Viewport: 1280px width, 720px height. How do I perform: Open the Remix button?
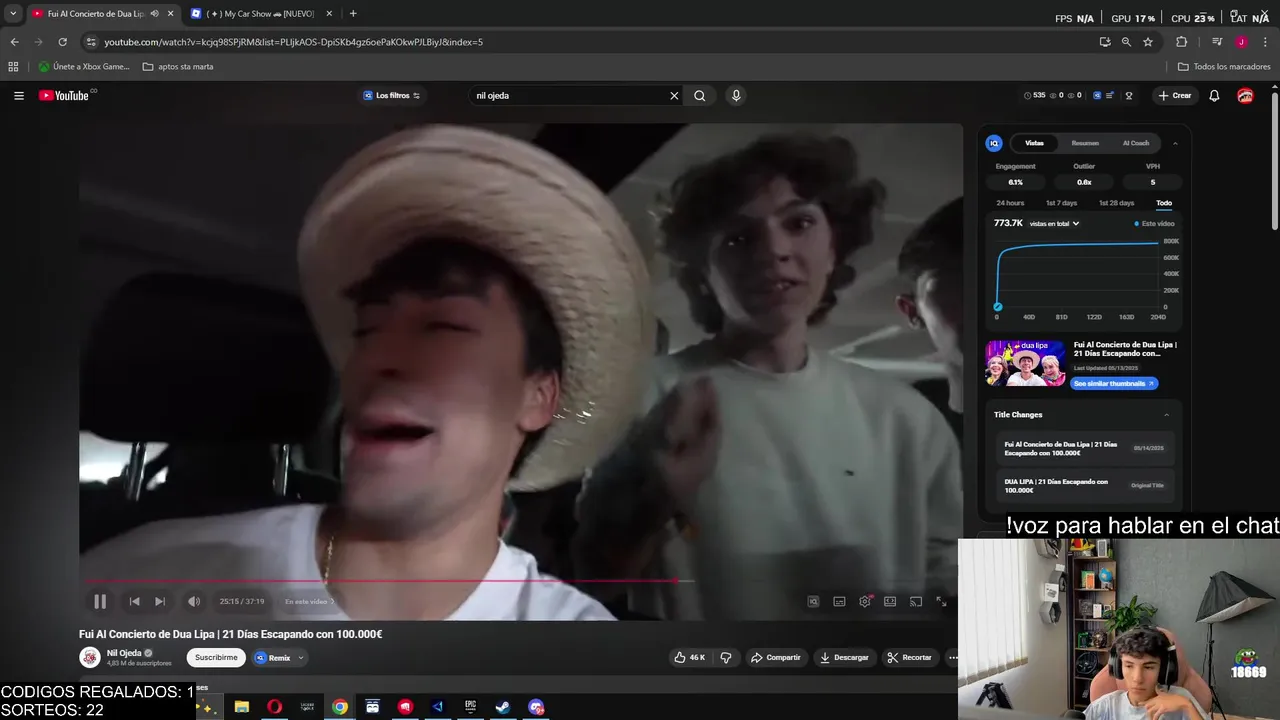(272, 657)
